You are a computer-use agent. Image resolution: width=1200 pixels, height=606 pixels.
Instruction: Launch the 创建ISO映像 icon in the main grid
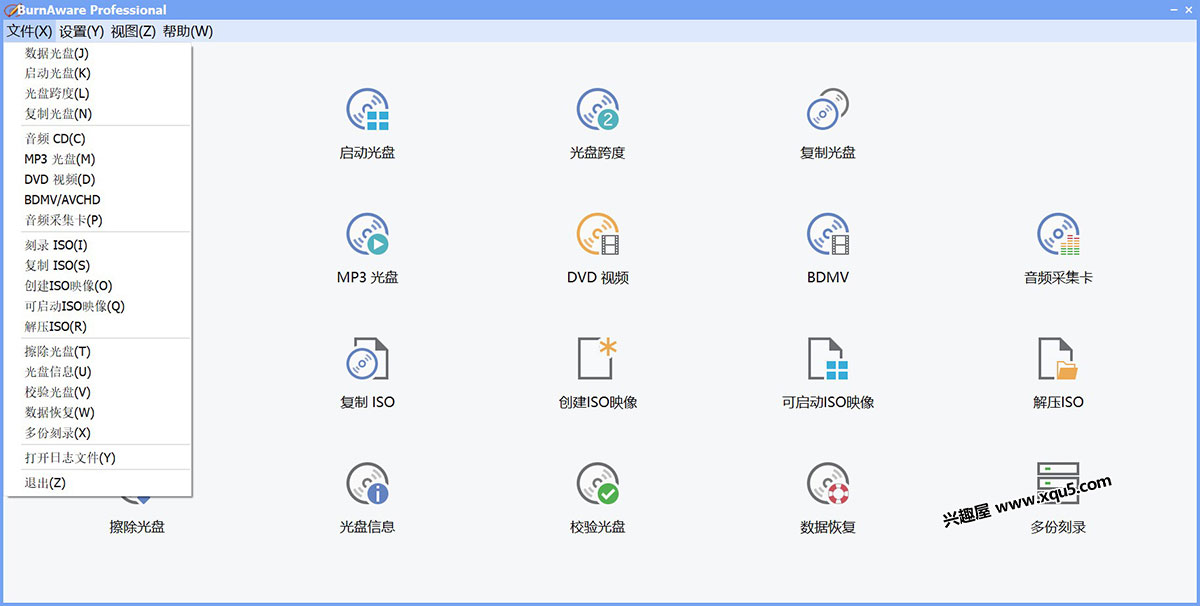click(x=598, y=359)
